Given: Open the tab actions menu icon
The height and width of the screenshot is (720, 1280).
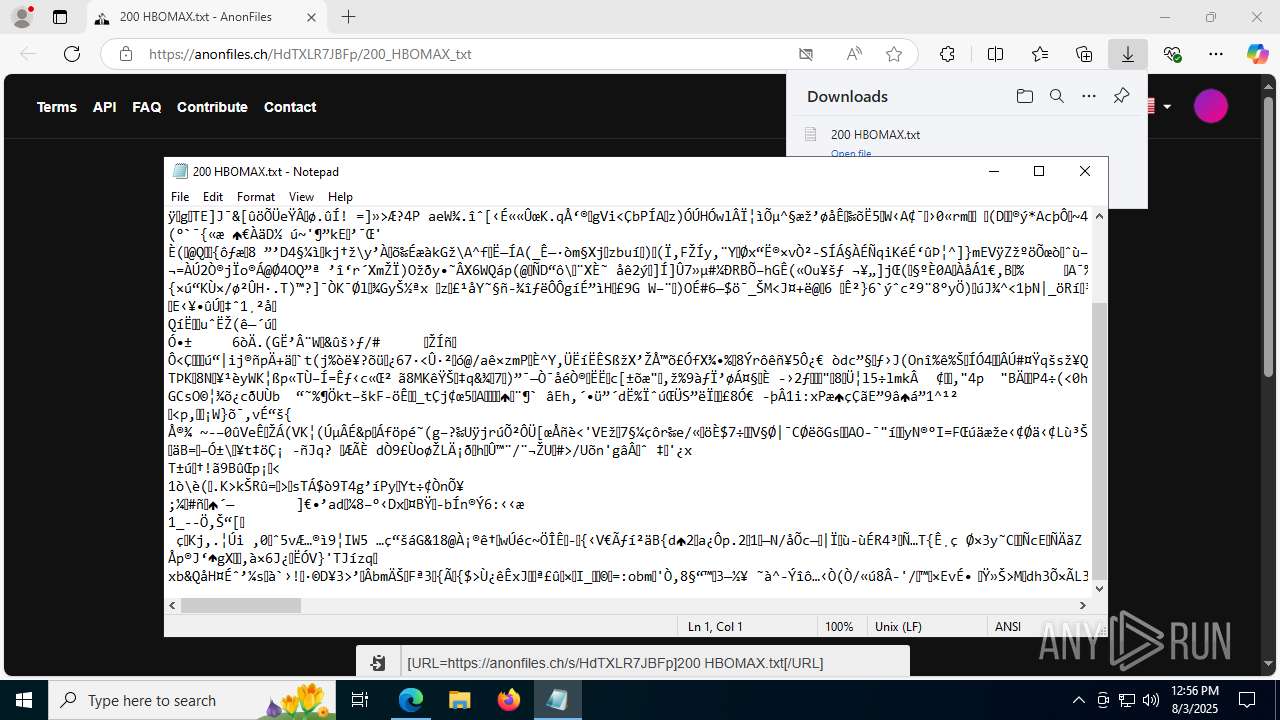Looking at the screenshot, I should [60, 17].
